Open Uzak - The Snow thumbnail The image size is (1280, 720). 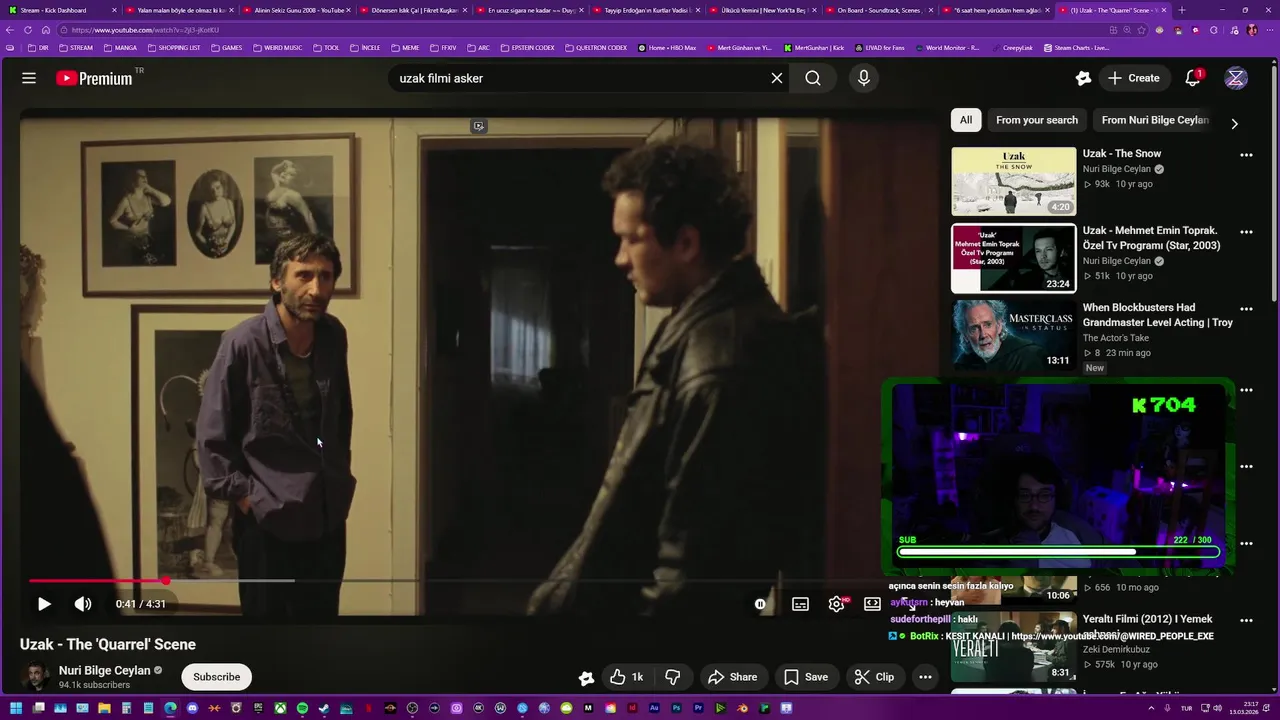[1014, 182]
